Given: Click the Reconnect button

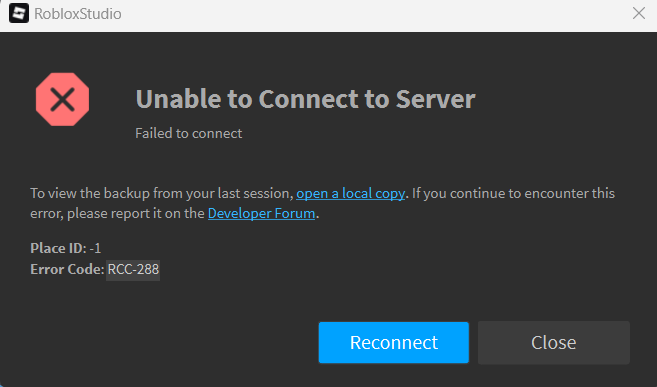Looking at the screenshot, I should pyautogui.click(x=393, y=342).
